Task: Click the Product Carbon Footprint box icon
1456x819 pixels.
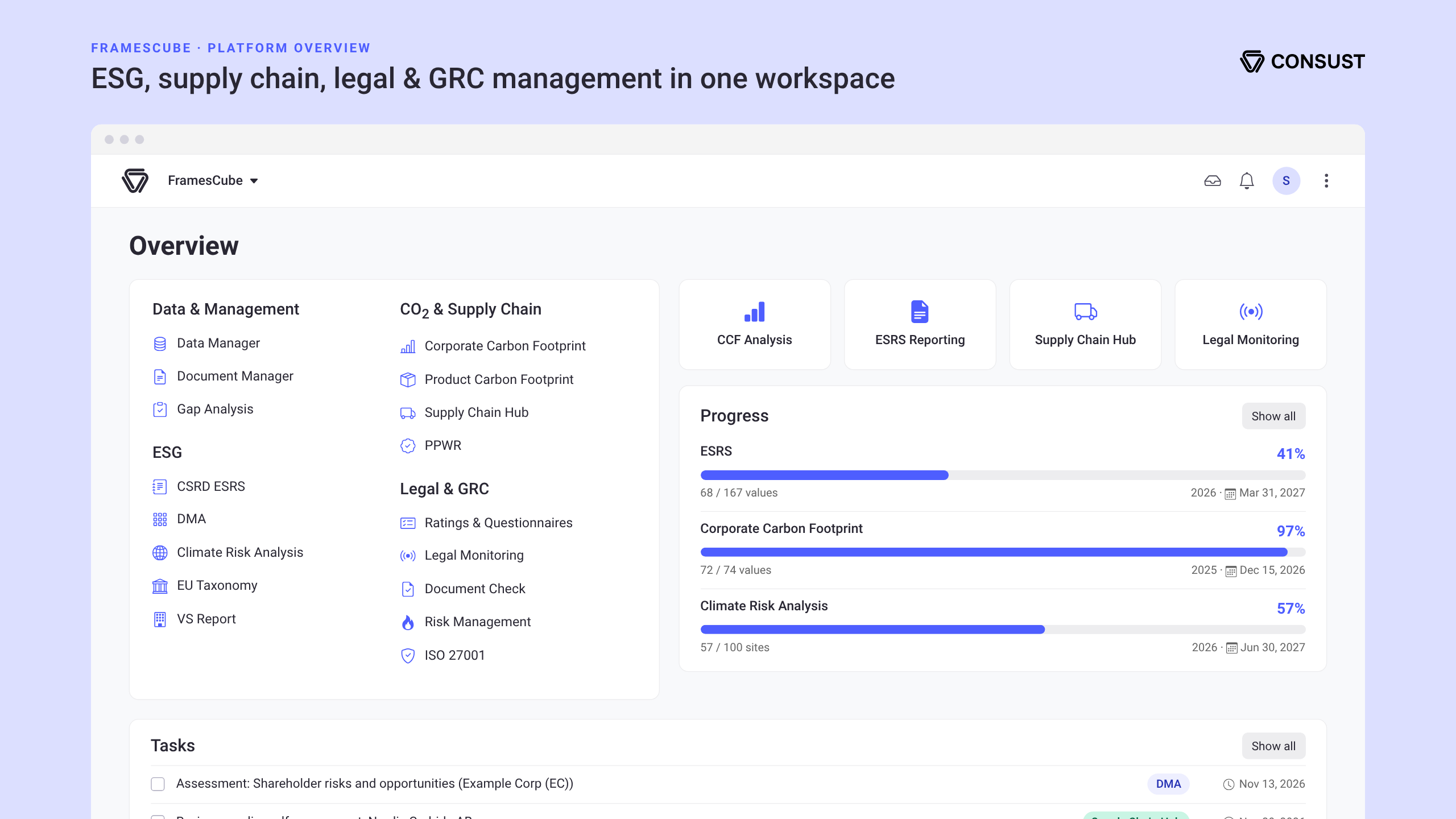Action: point(408,380)
